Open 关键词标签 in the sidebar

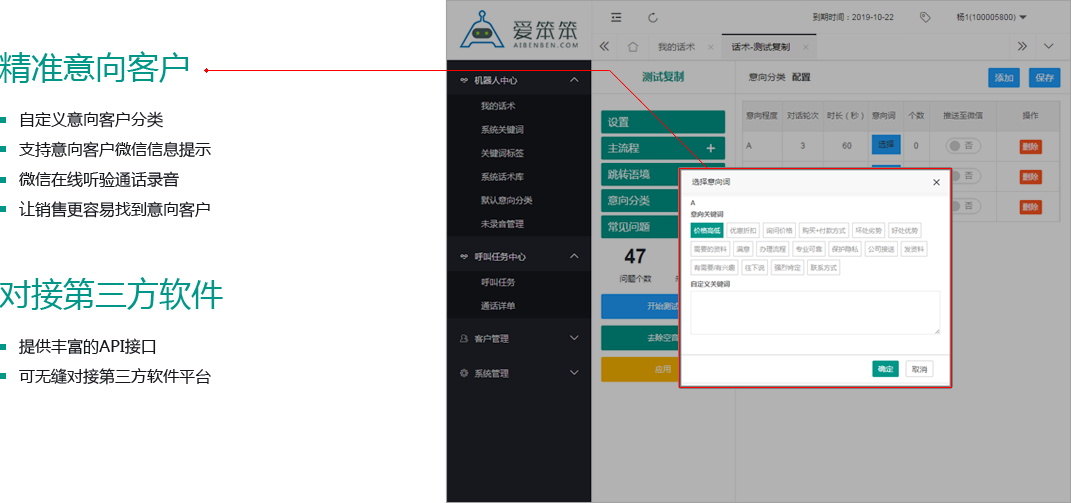pyautogui.click(x=502, y=153)
